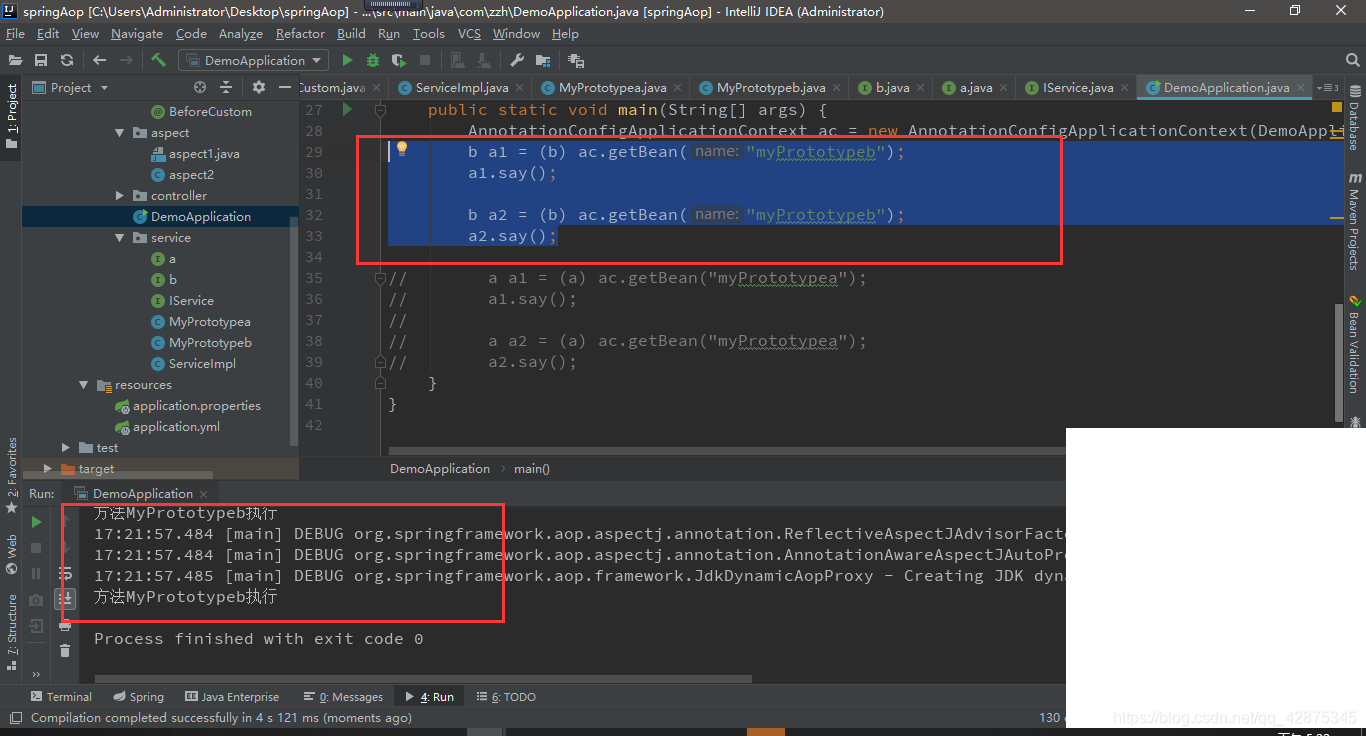Navigate Back using the left arrow icon
This screenshot has height=736, width=1366.
[99, 60]
